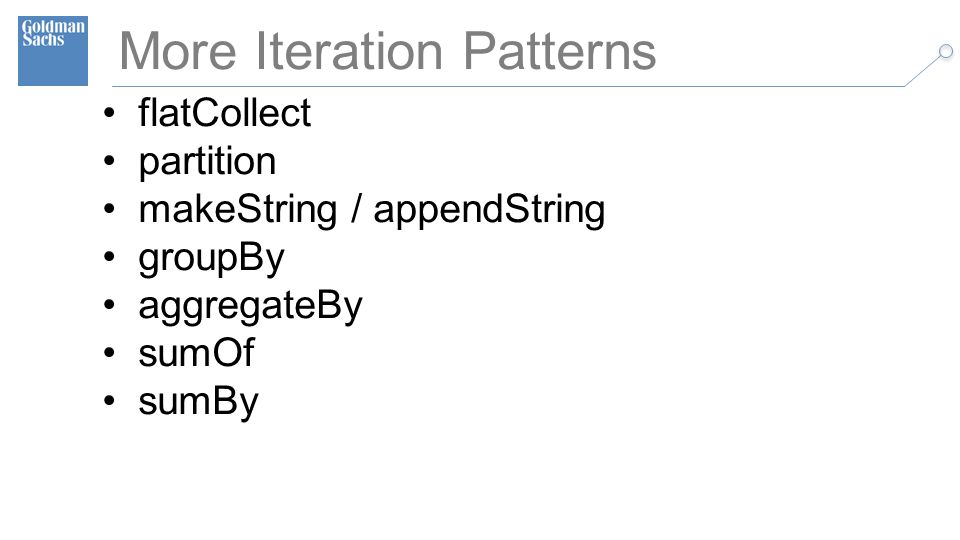This screenshot has height=540, width=960.
Task: Select the groupBy bullet item
Action: (211, 258)
